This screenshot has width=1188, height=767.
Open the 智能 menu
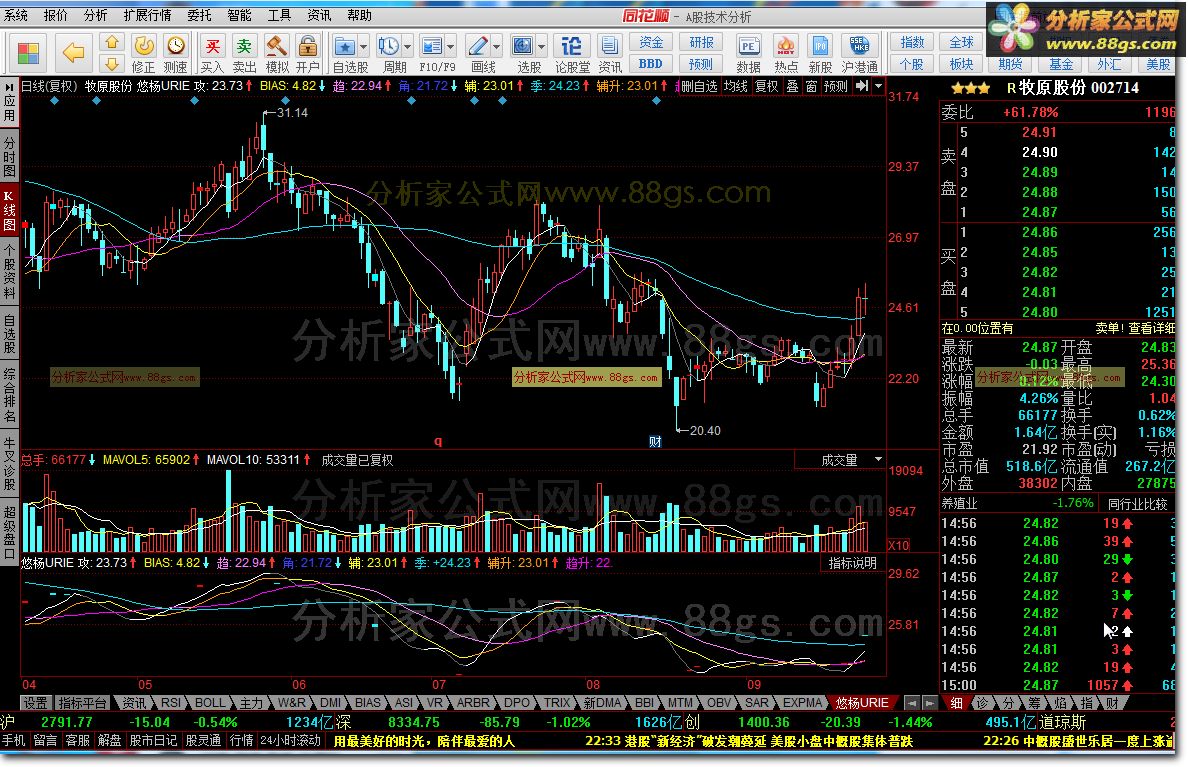[x=239, y=15]
